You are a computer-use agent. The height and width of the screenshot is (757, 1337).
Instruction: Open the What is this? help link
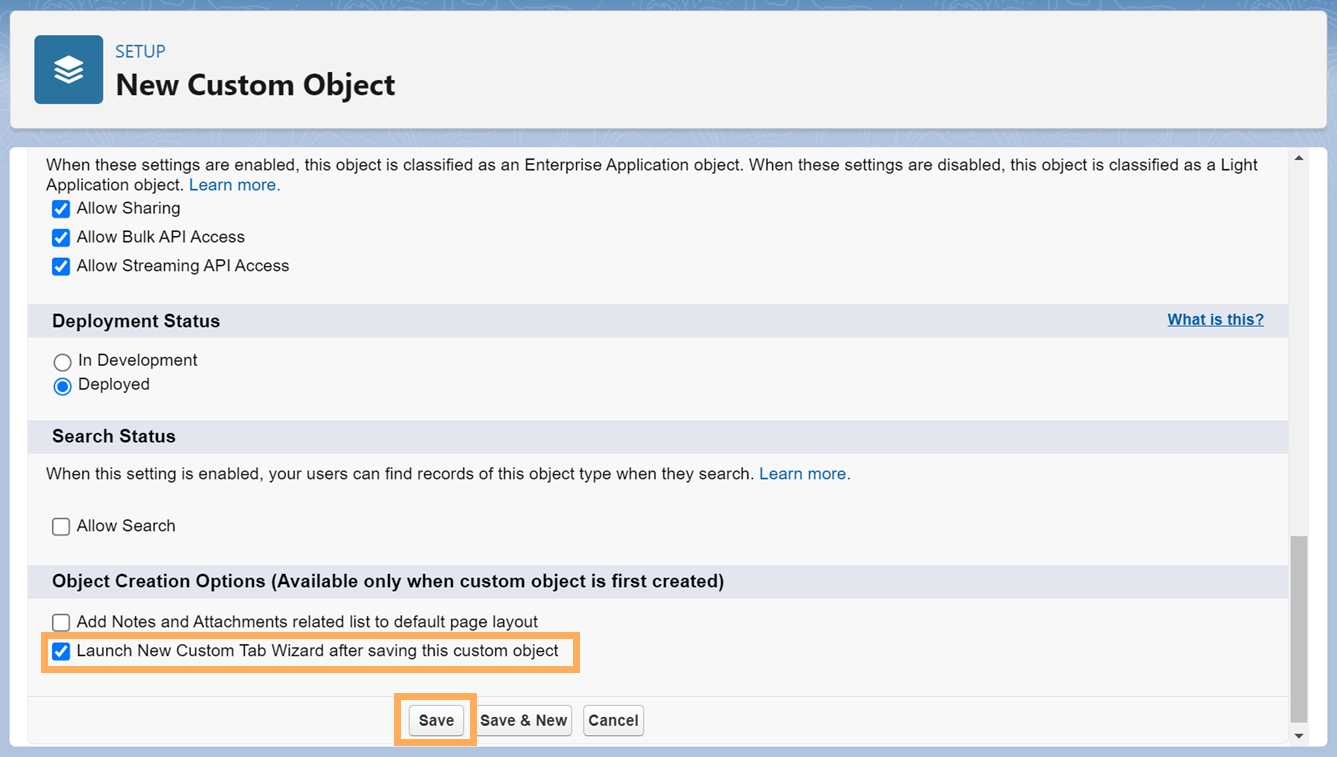point(1215,320)
